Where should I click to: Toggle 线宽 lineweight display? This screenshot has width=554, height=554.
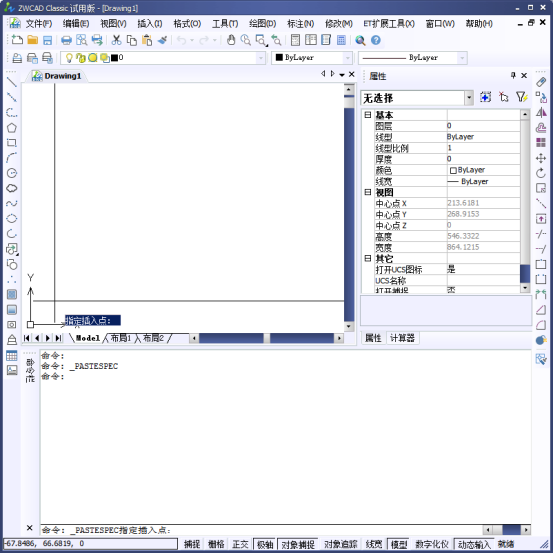point(374,544)
